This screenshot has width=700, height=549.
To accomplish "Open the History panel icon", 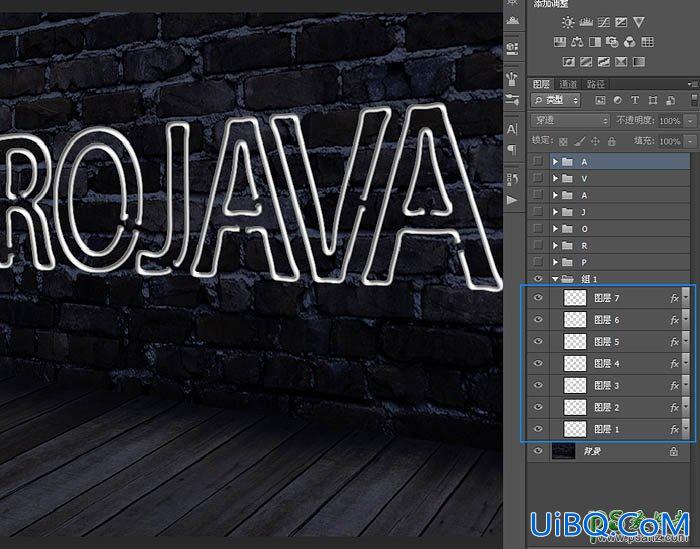I will click(x=512, y=179).
